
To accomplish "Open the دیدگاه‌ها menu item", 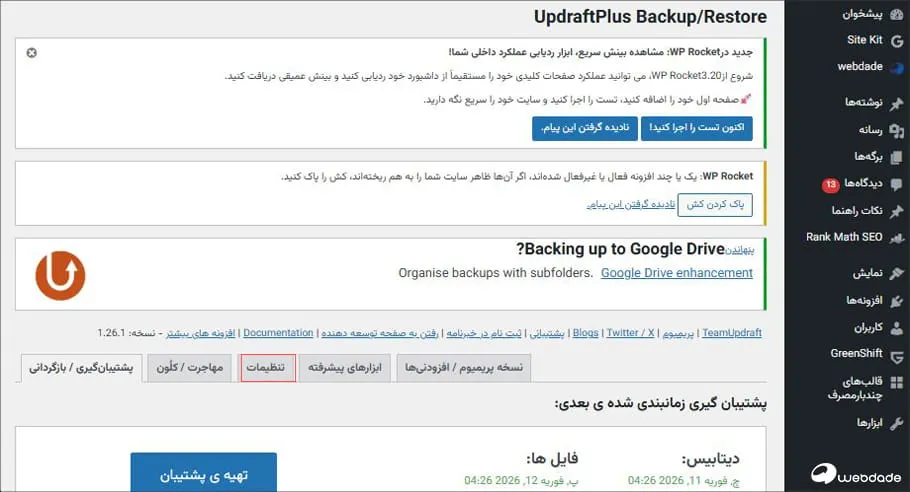I will [864, 183].
